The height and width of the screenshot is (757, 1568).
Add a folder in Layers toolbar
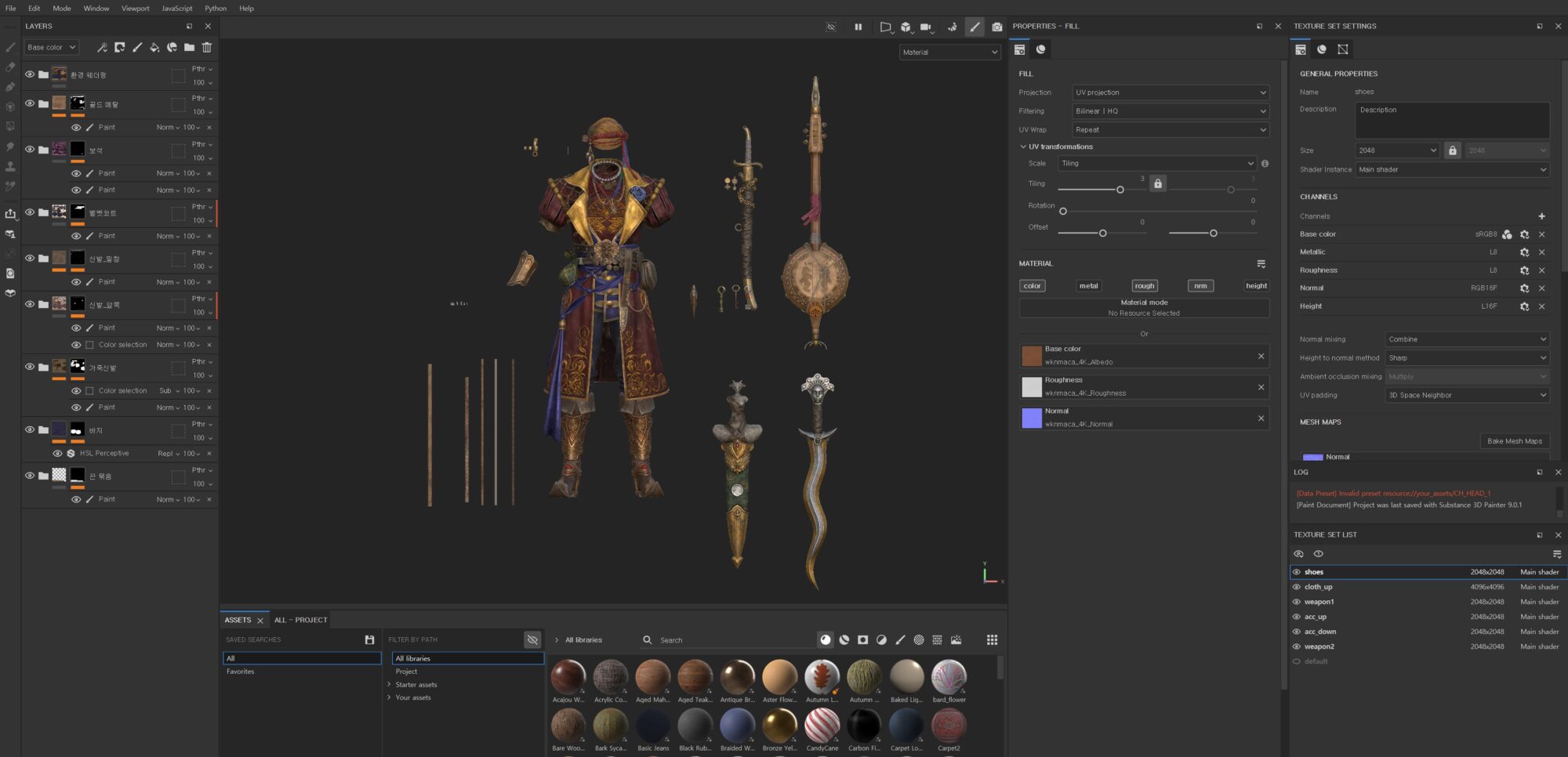coord(189,48)
